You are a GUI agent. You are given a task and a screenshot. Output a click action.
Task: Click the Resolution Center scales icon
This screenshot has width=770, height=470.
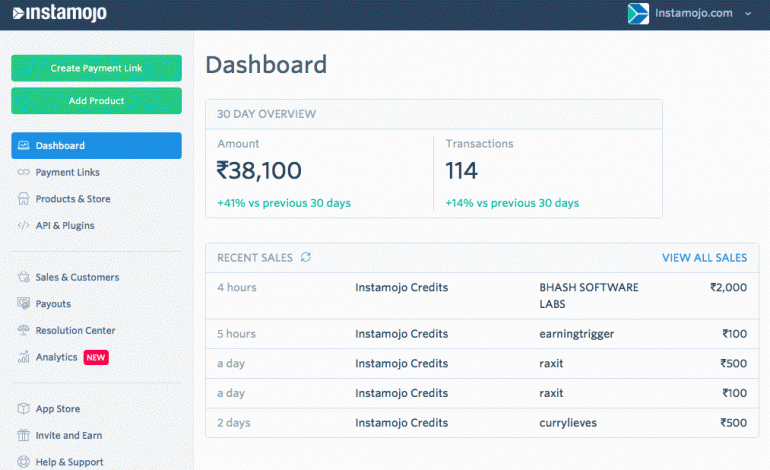24,331
